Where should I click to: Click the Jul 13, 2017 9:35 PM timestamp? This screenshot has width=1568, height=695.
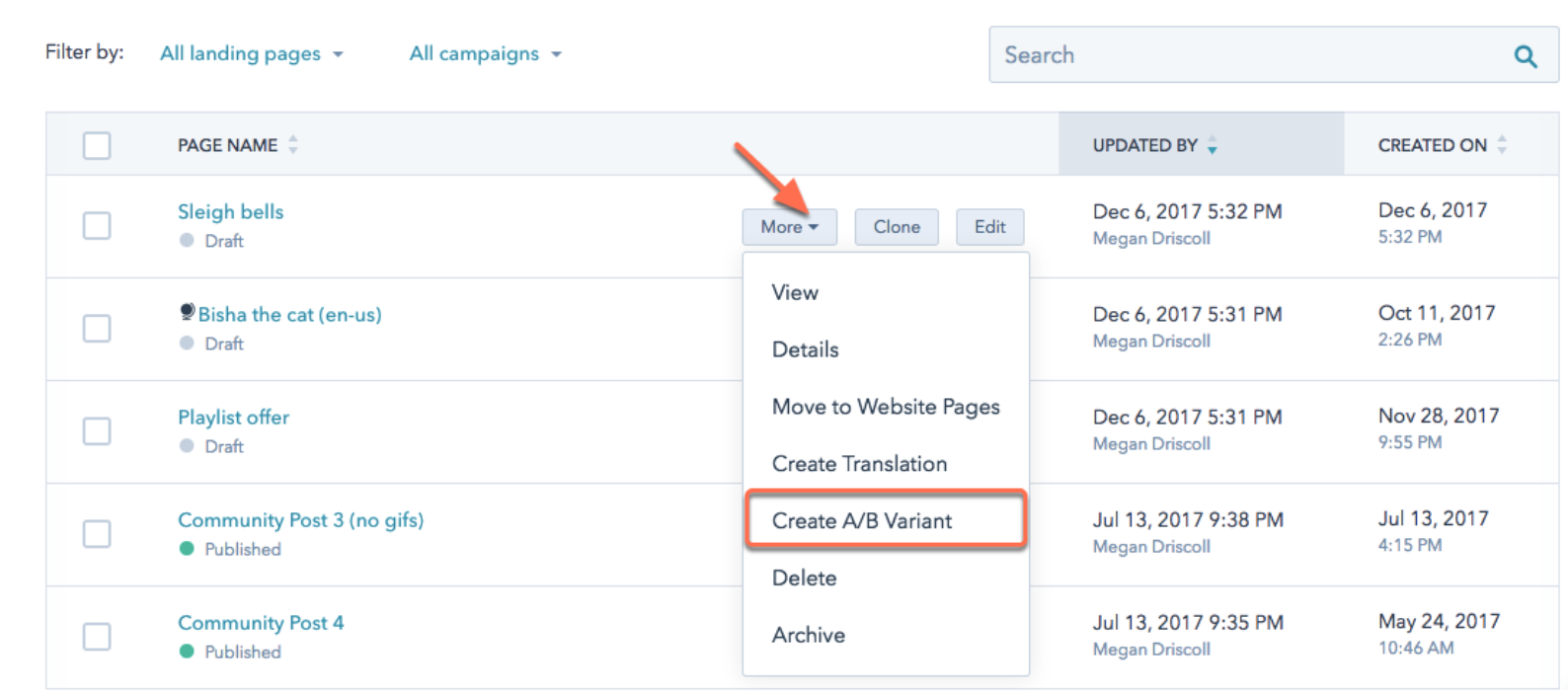[x=1188, y=623]
